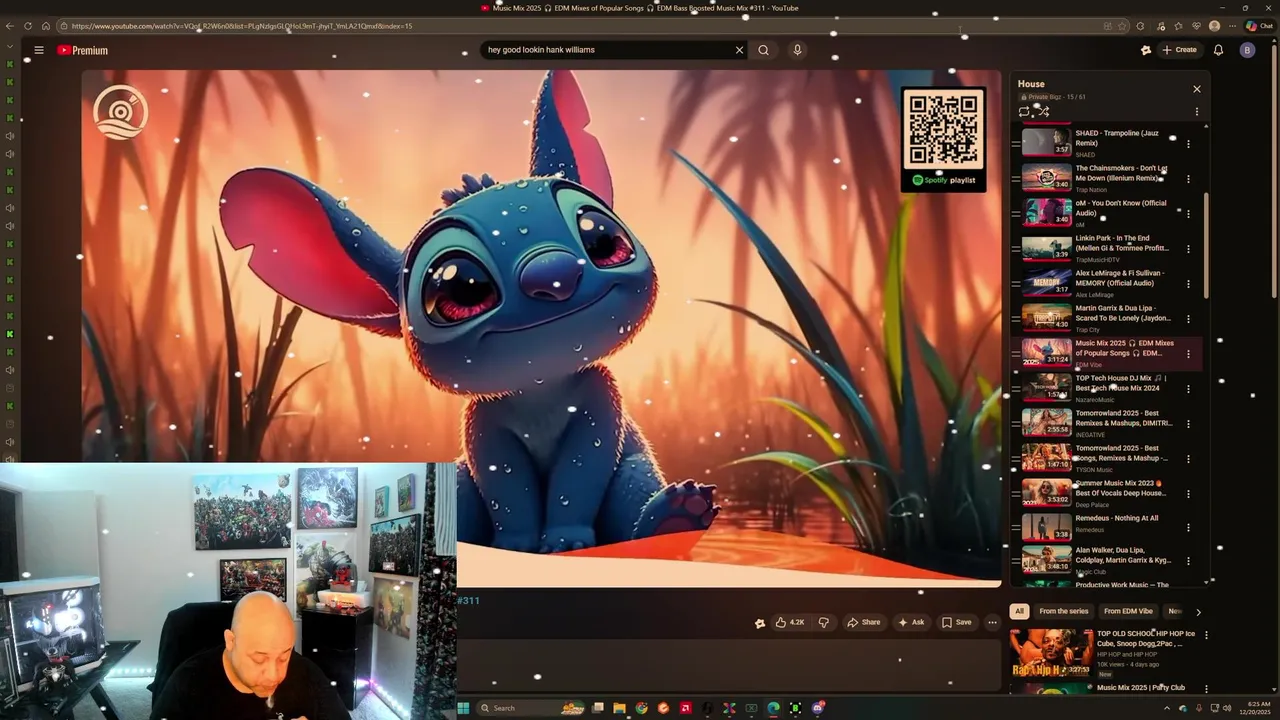Screen dimensions: 1280x720
Task: Close the House playlist panel
Action: (x=1196, y=89)
